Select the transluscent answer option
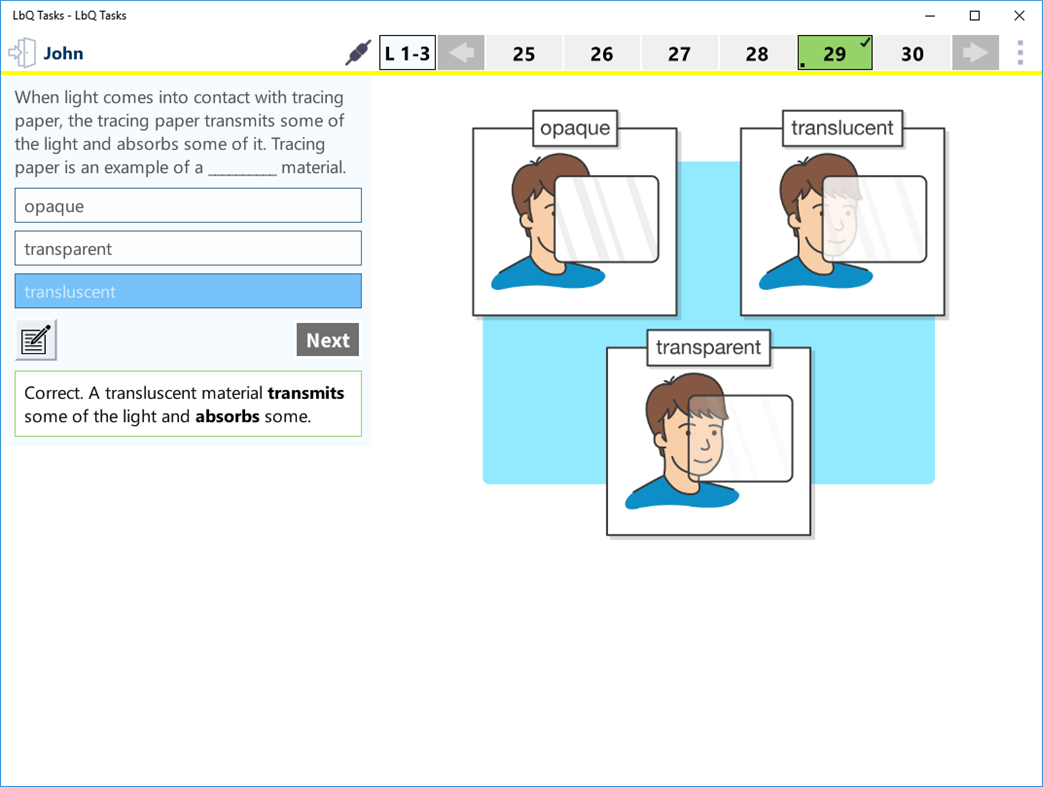1043x787 pixels. pyautogui.click(x=188, y=291)
